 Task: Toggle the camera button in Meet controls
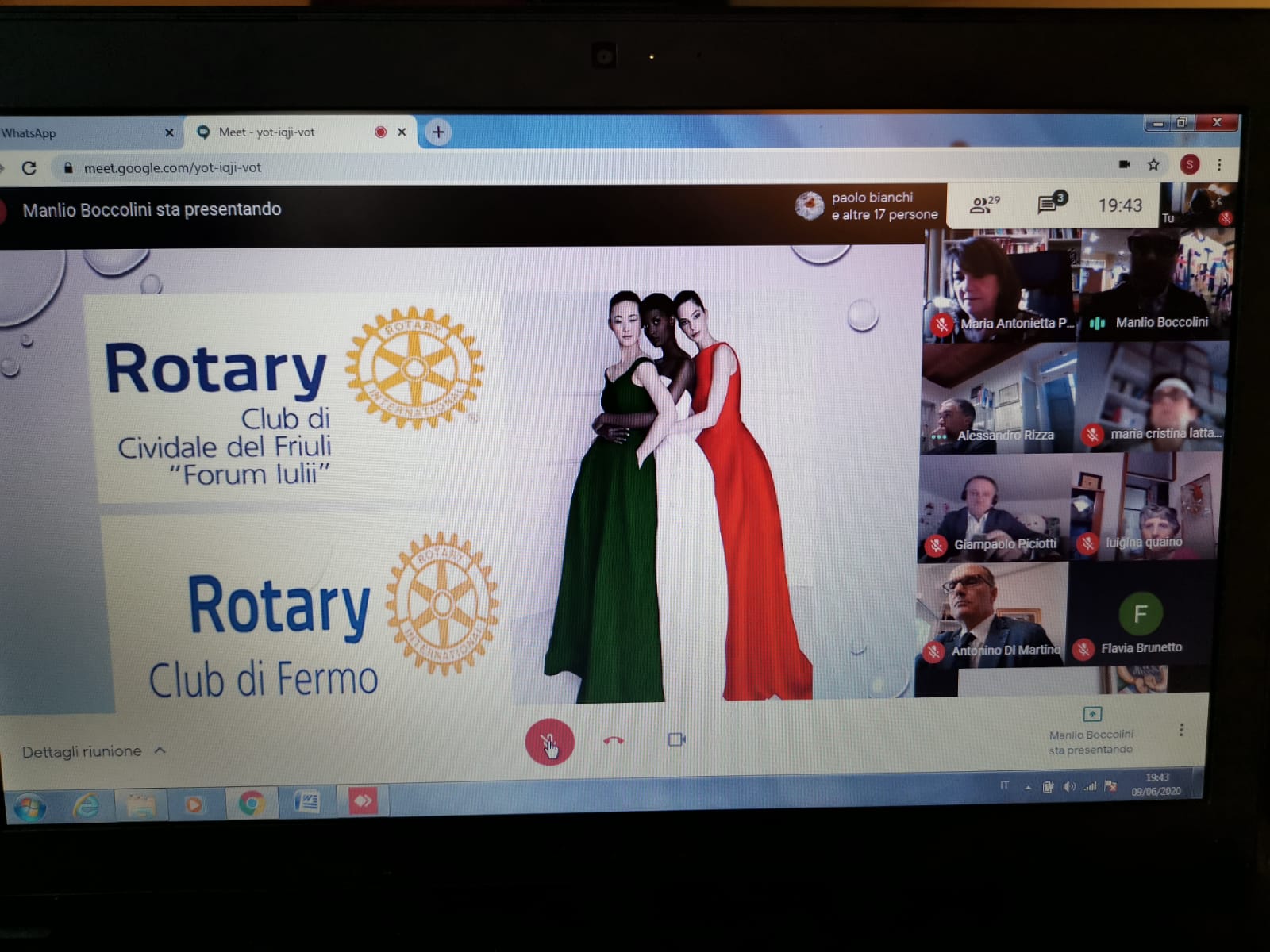pos(676,739)
